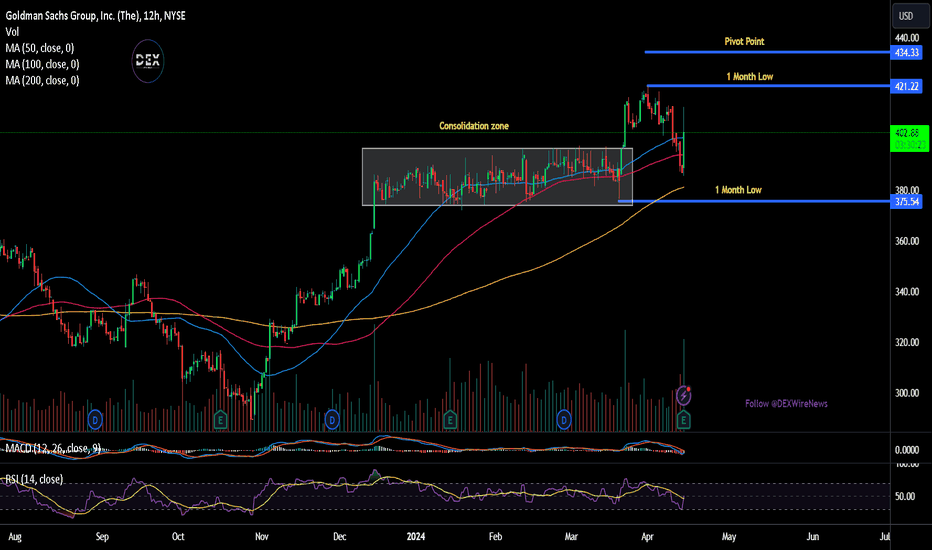The width and height of the screenshot is (932, 550).
Task: Click the 320.00 price axis label
Action: [x=907, y=342]
